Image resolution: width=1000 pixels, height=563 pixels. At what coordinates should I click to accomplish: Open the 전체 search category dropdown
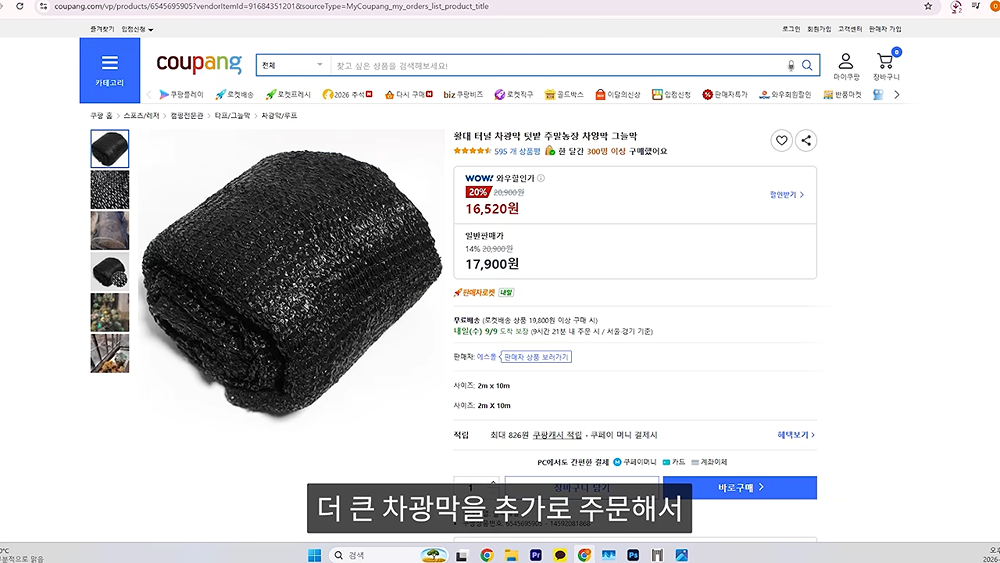[x=293, y=65]
